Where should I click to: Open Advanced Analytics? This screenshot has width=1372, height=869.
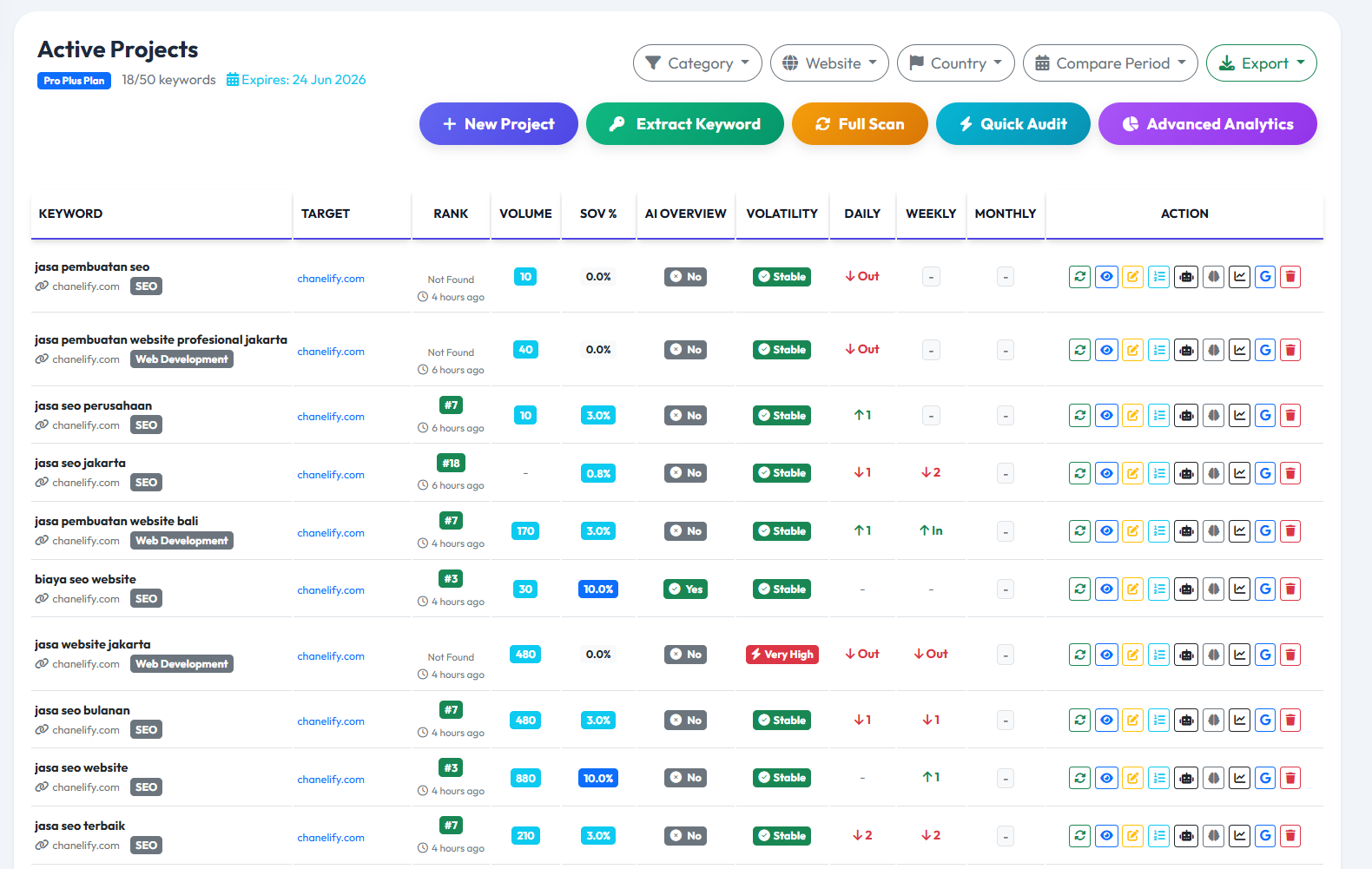[1207, 124]
